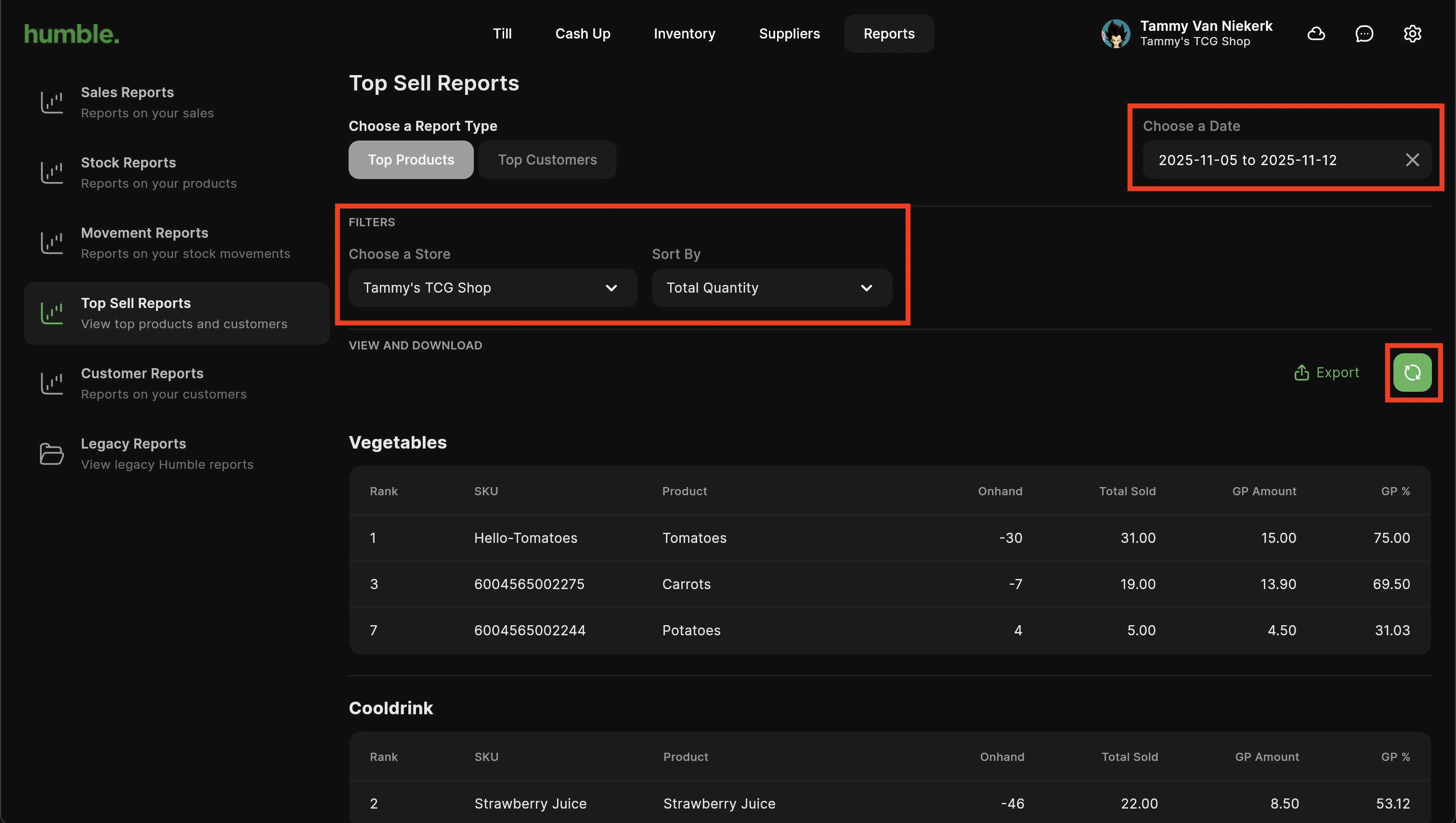Open Movement Reports in the sidebar
Screen dimensions: 1456x823
tap(185, 243)
